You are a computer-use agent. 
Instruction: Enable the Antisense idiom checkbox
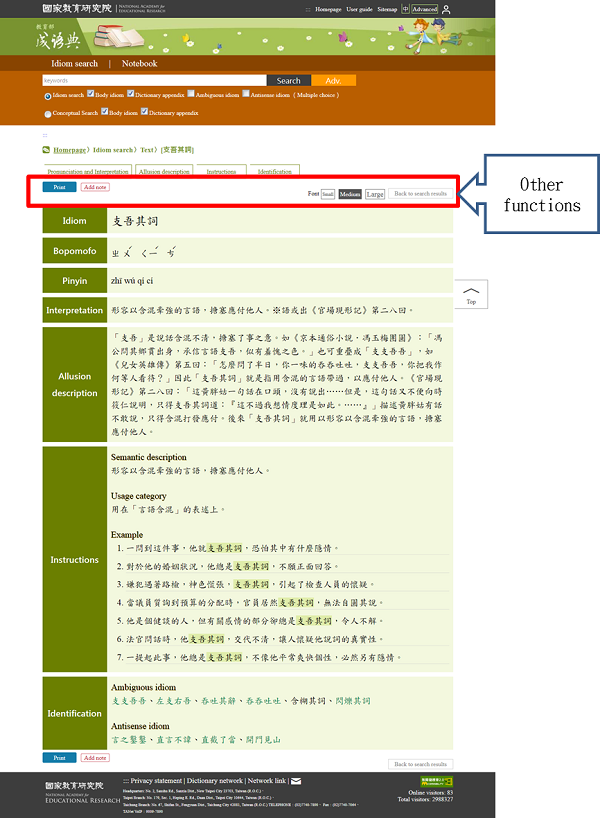tap(245, 96)
